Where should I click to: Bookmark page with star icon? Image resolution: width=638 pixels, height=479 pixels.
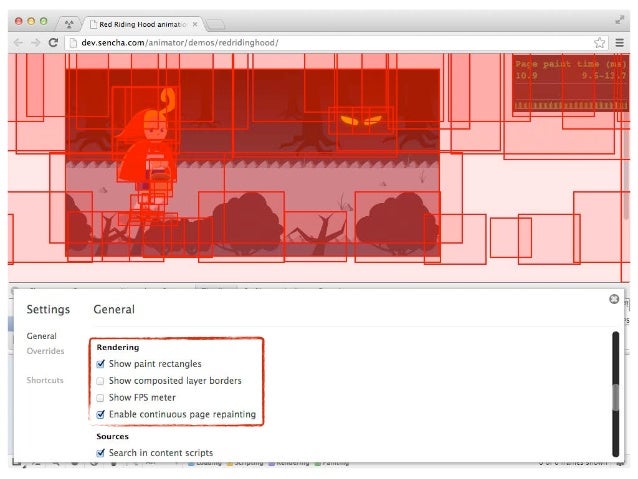point(599,43)
